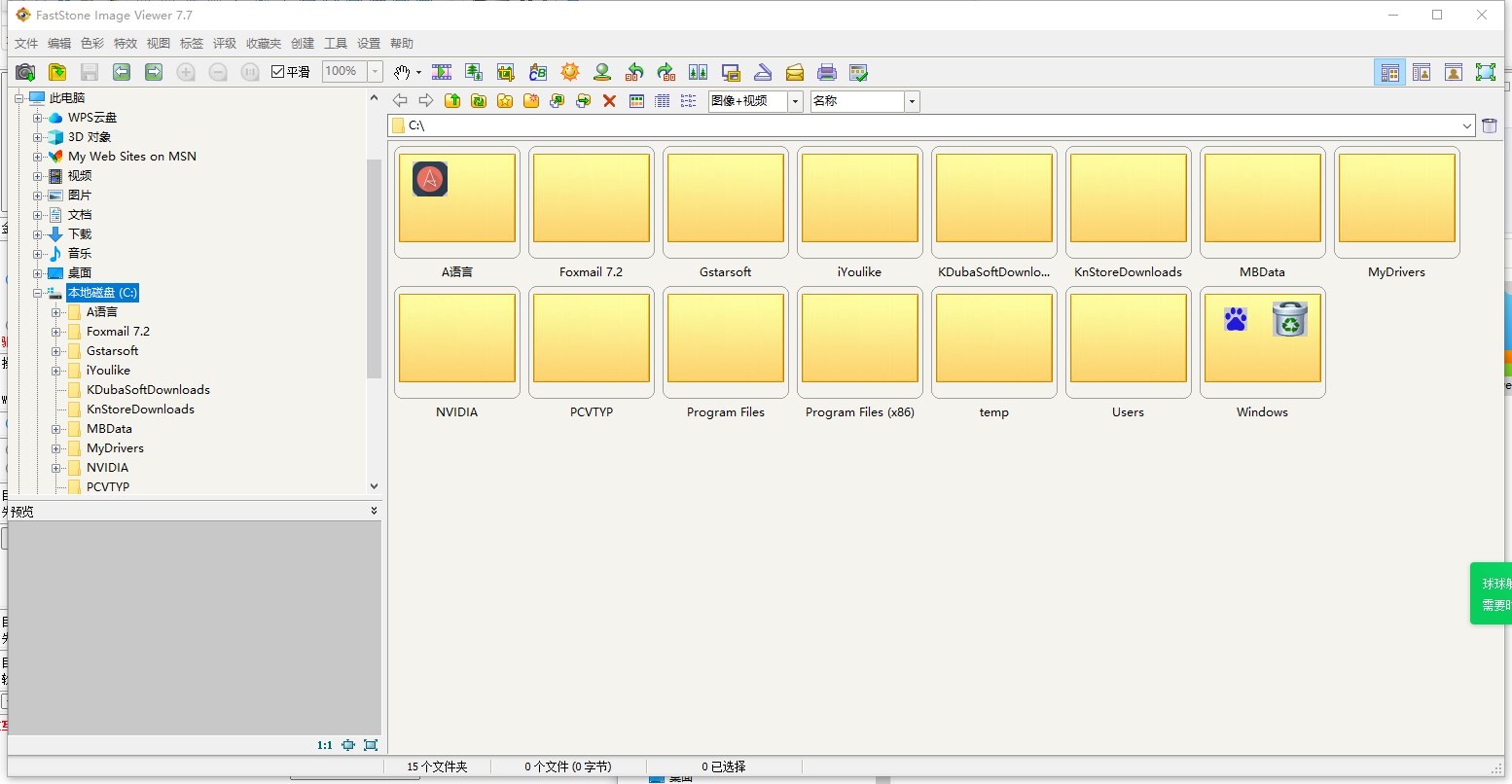1512x784 pixels.
Task: Click the refresh folder icon
Action: pyautogui.click(x=479, y=101)
